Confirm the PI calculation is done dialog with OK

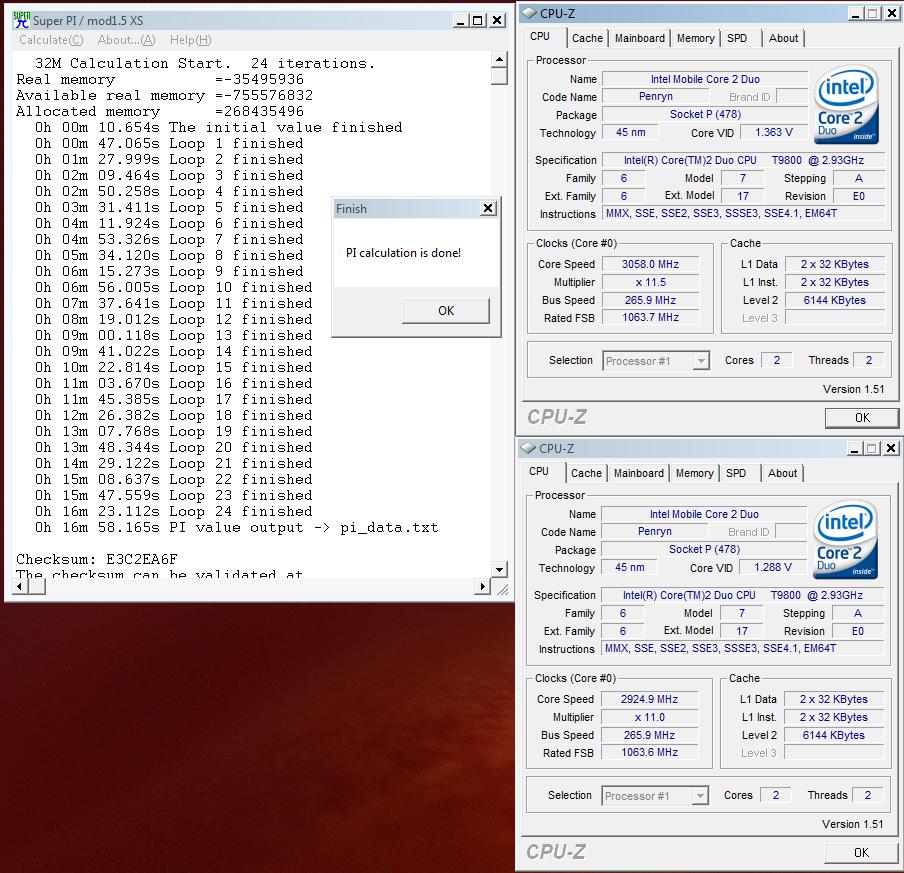(446, 311)
